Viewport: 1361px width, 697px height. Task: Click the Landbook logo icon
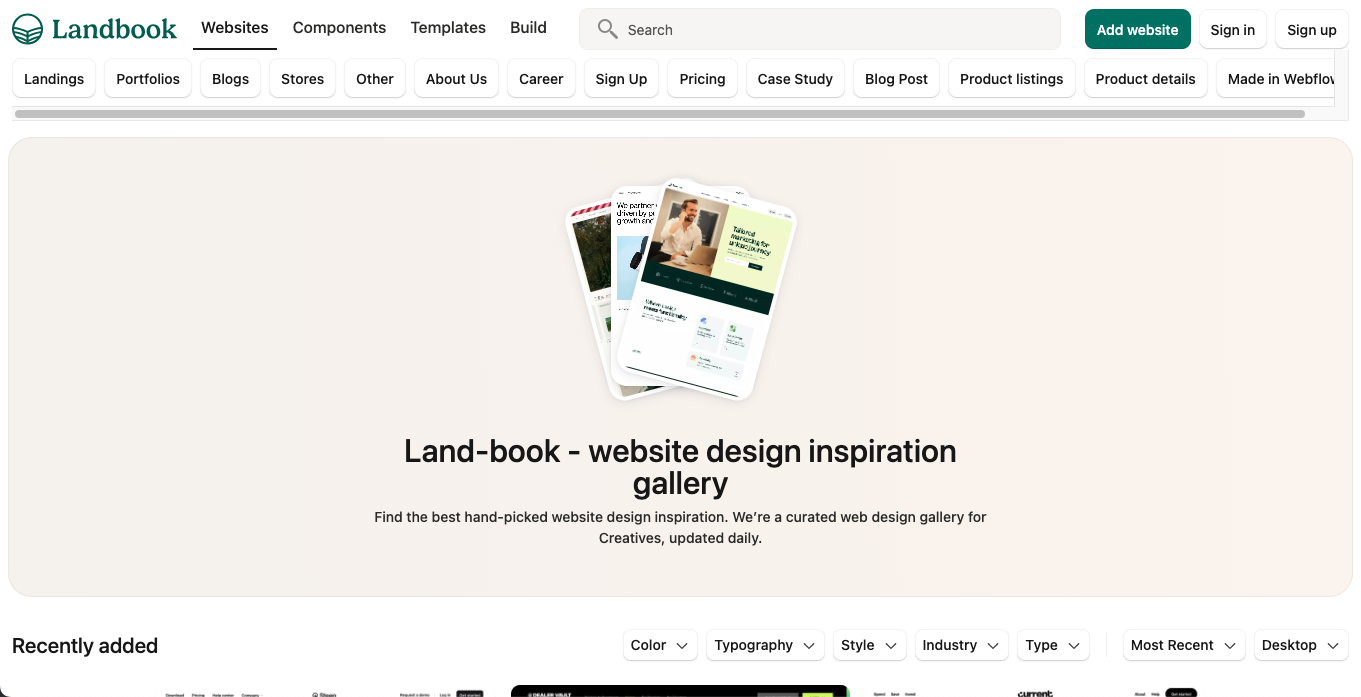[28, 29]
